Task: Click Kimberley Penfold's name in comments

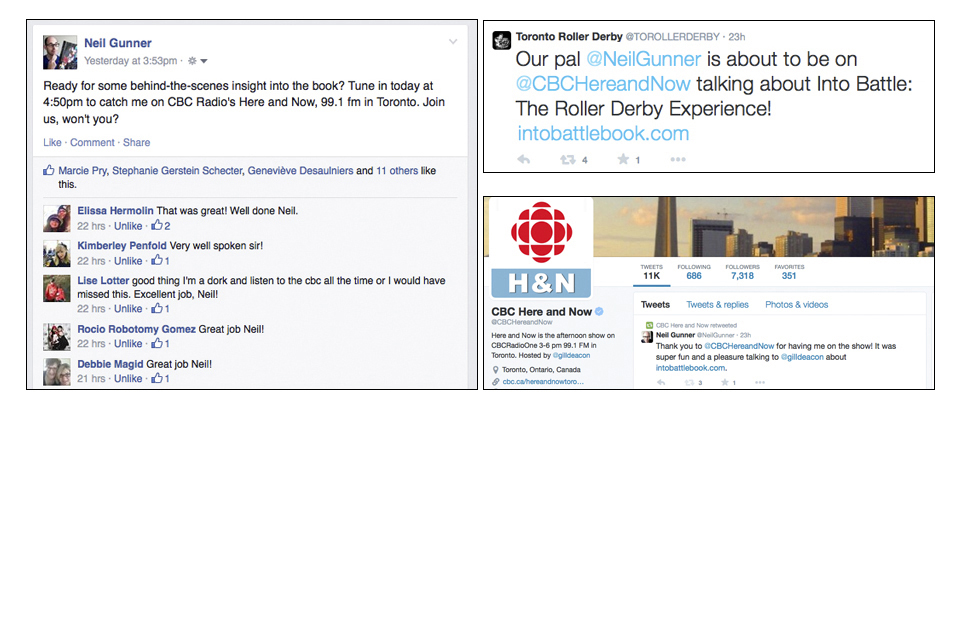Action: (122, 246)
